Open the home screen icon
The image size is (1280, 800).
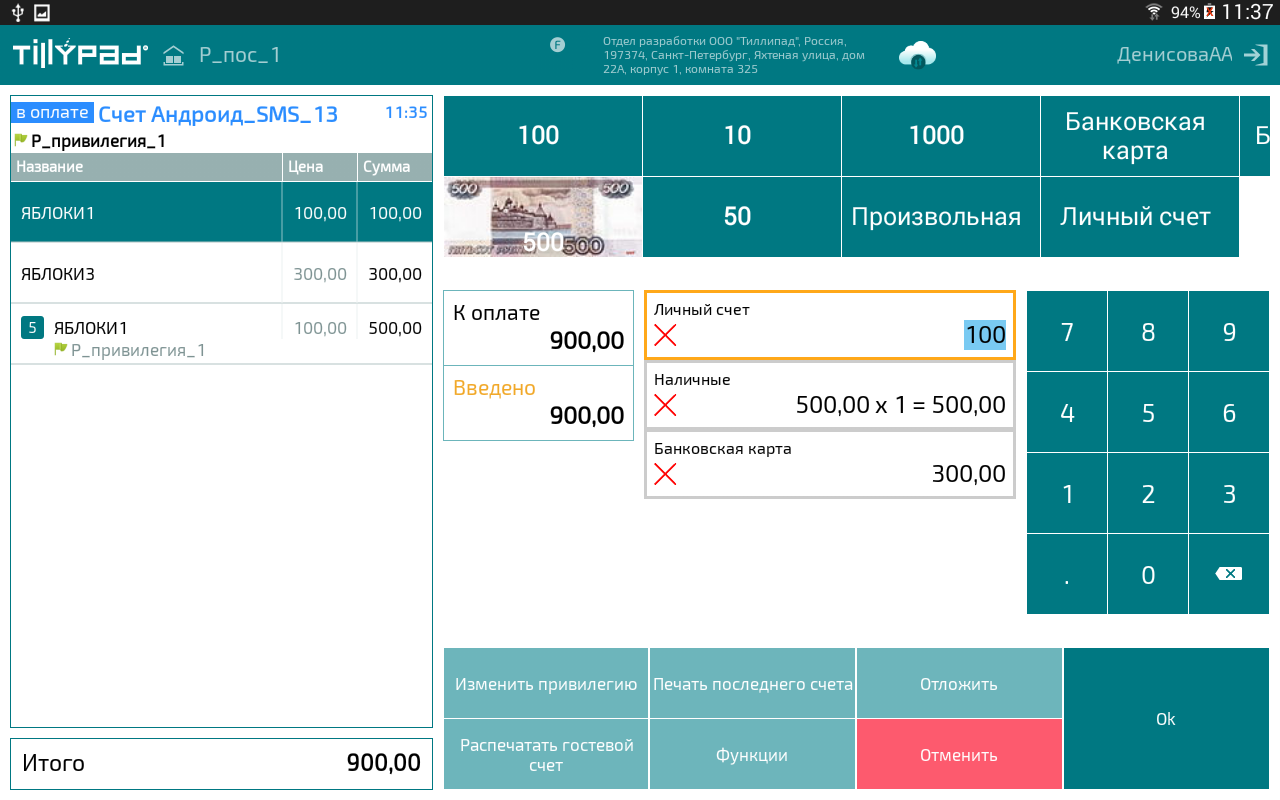pyautogui.click(x=174, y=55)
